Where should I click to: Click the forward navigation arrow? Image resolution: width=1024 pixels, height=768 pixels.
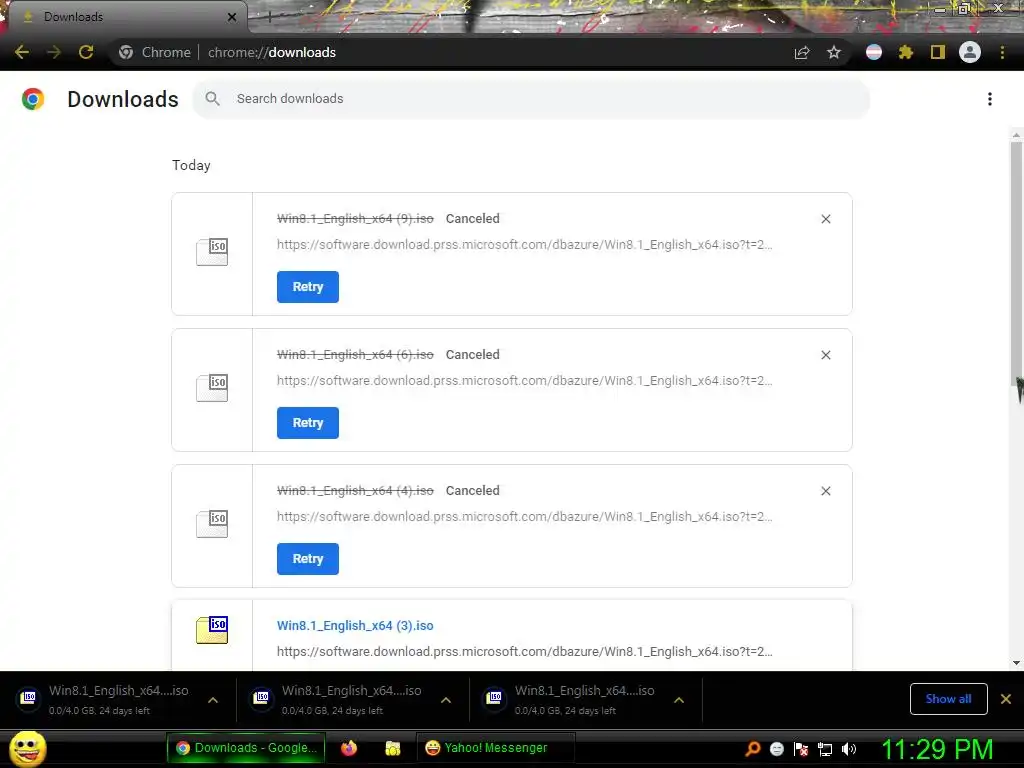coord(54,52)
